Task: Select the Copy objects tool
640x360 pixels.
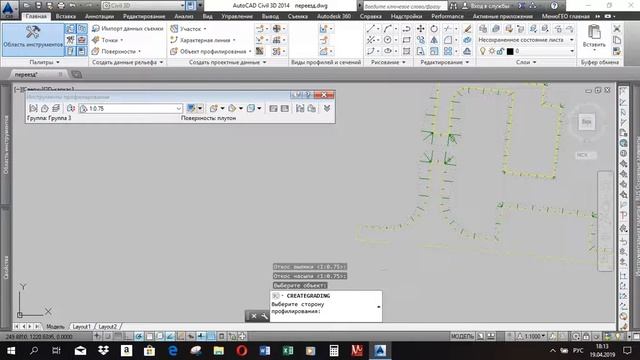Action: 420,40
